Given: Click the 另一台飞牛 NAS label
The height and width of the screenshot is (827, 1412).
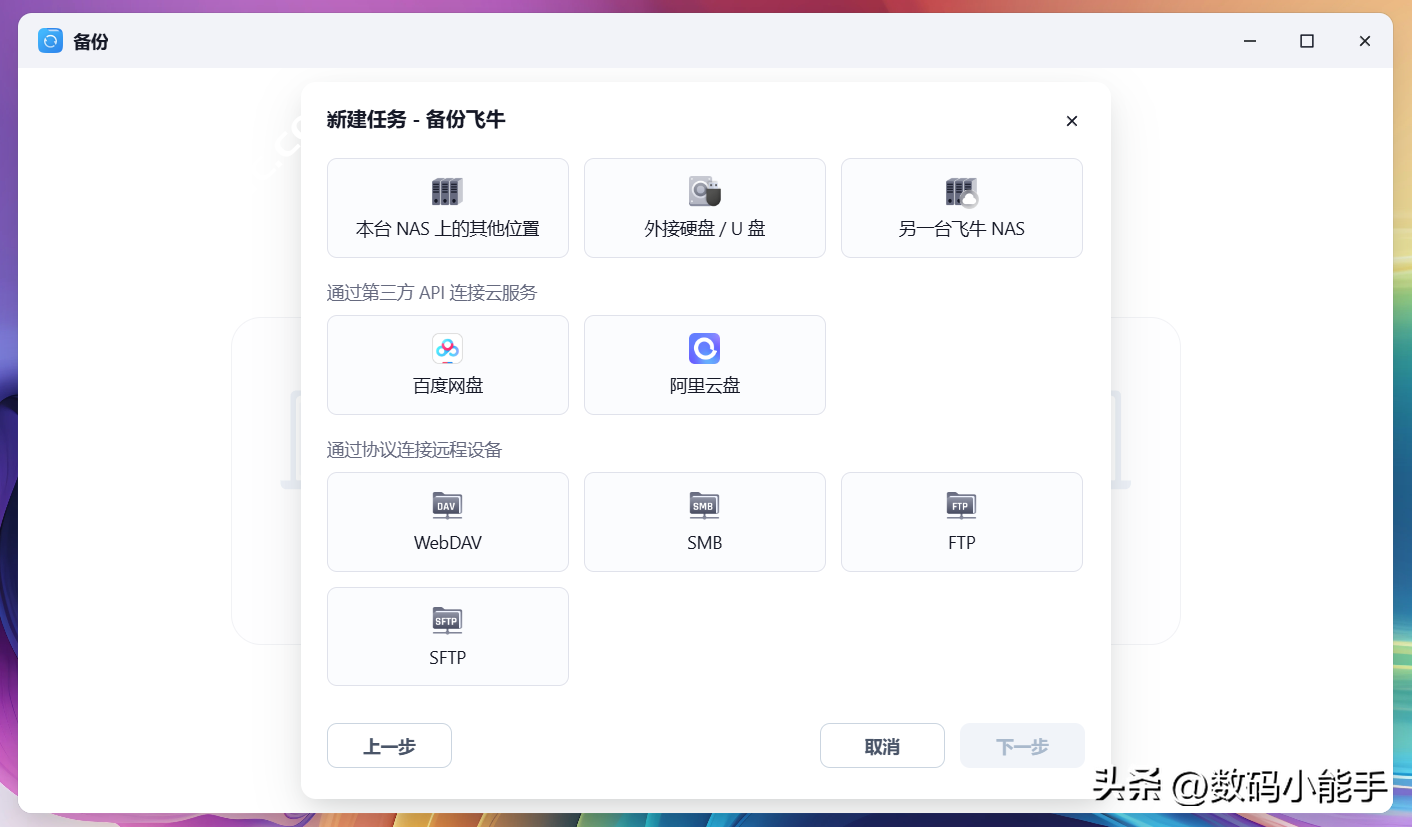Looking at the screenshot, I should tap(961, 229).
